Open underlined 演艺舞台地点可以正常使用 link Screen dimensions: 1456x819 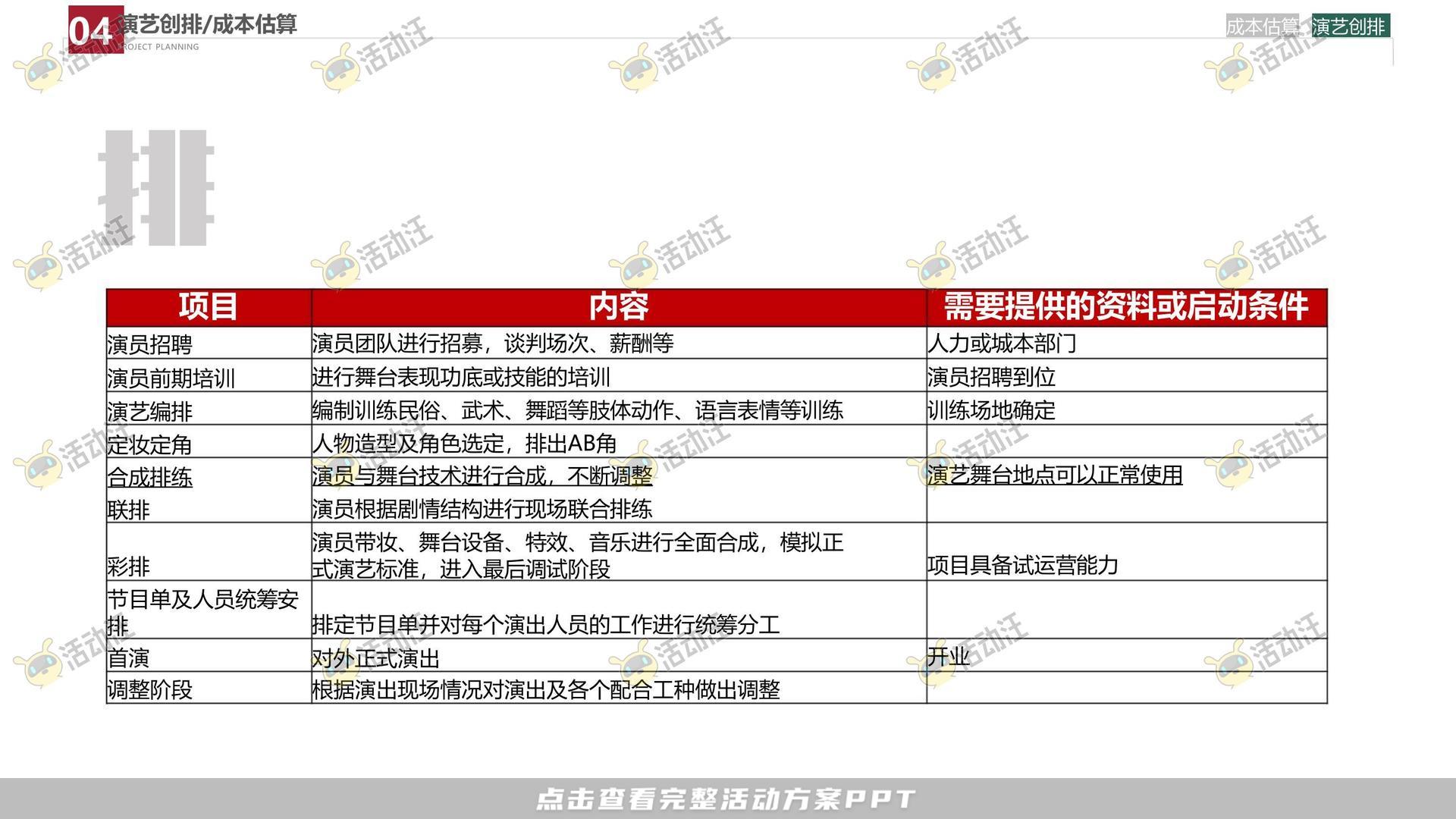pos(1055,475)
